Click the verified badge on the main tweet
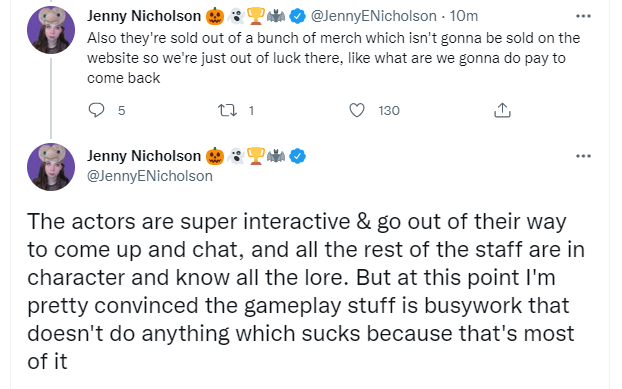Screen dimensions: 622x389 pyautogui.click(x=297, y=156)
